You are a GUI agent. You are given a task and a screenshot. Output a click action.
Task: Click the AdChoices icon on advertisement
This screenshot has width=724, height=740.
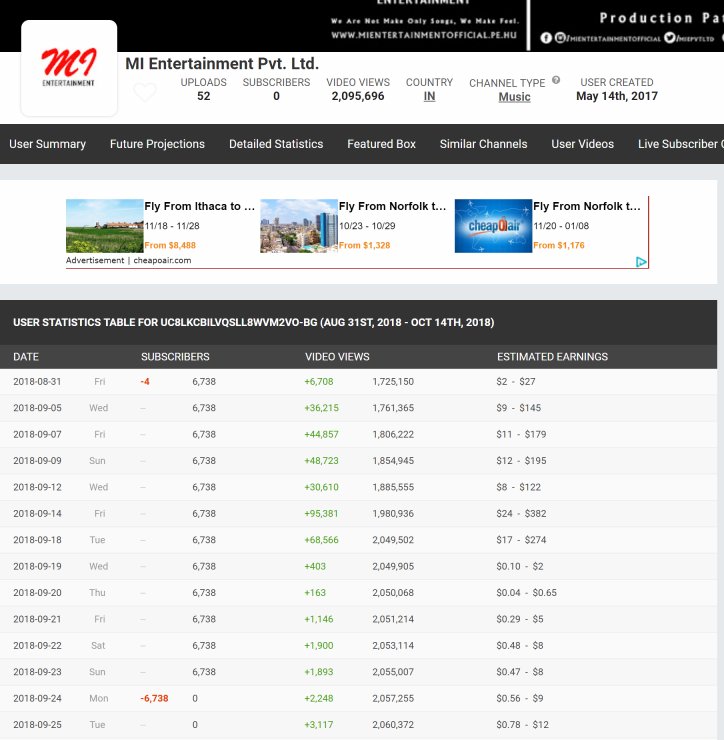pos(641,262)
